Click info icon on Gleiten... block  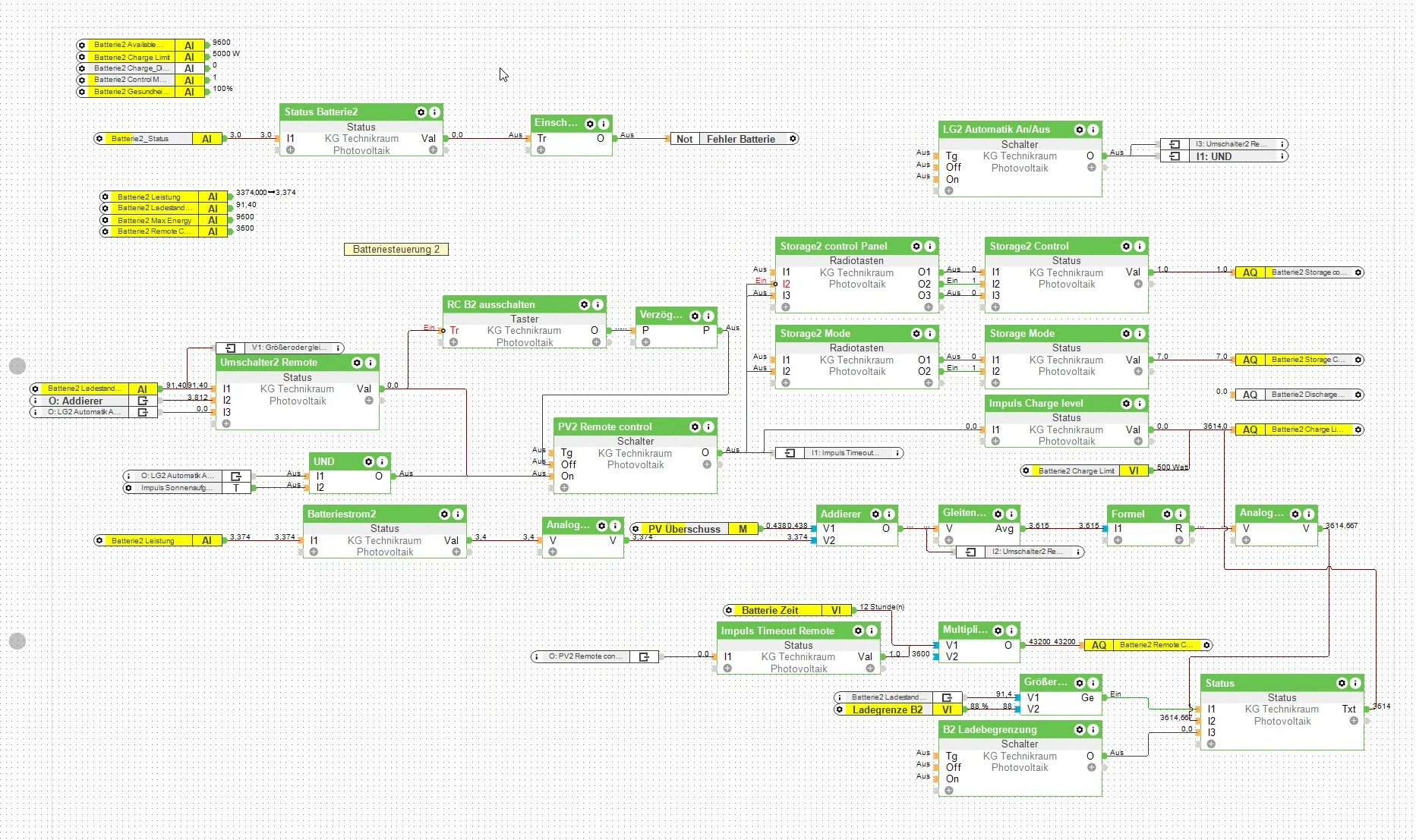tap(1012, 514)
